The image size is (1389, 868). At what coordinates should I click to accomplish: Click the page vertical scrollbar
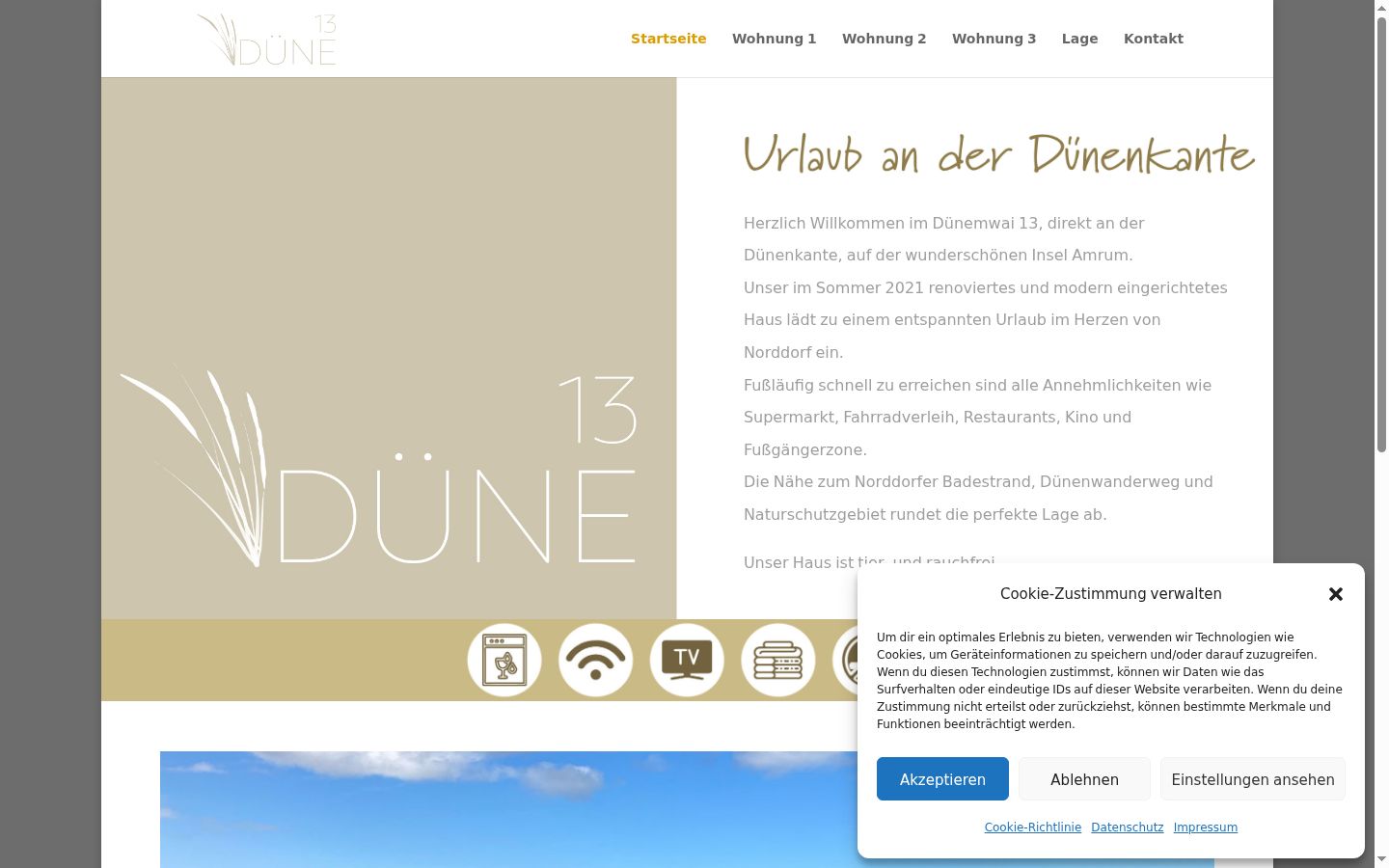click(x=1381, y=234)
